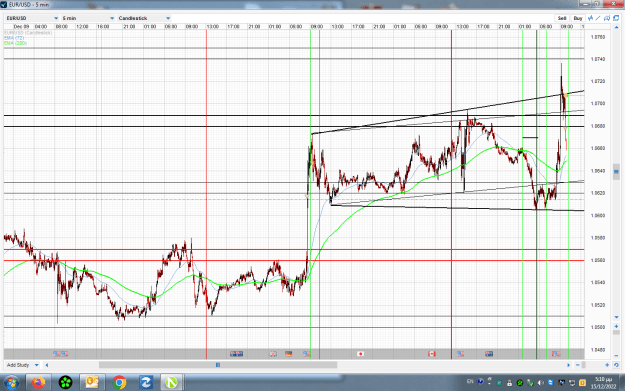The image size is (625, 391).
Task: Click the horizontal scroll left arrow
Action: (47, 365)
